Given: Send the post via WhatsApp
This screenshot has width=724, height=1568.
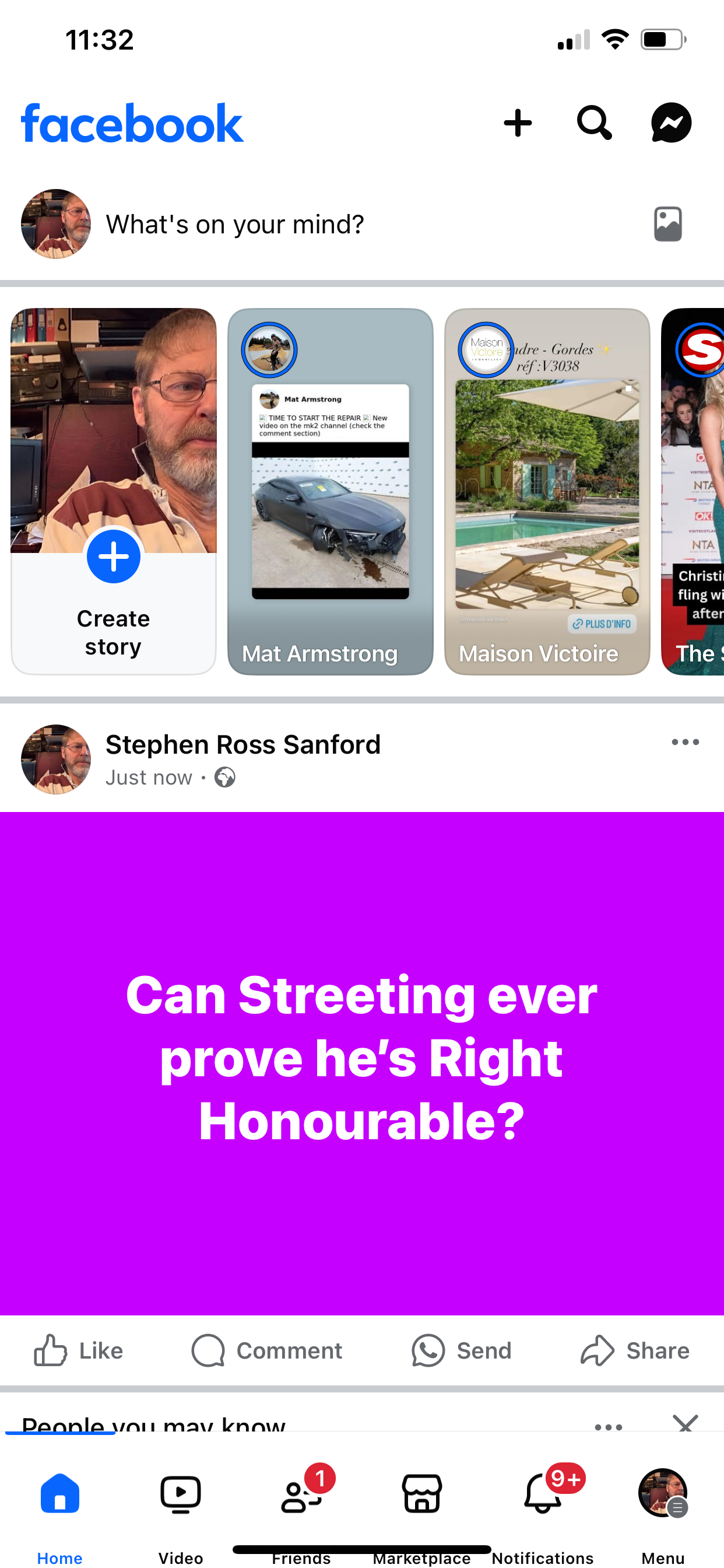Looking at the screenshot, I should (x=461, y=1350).
